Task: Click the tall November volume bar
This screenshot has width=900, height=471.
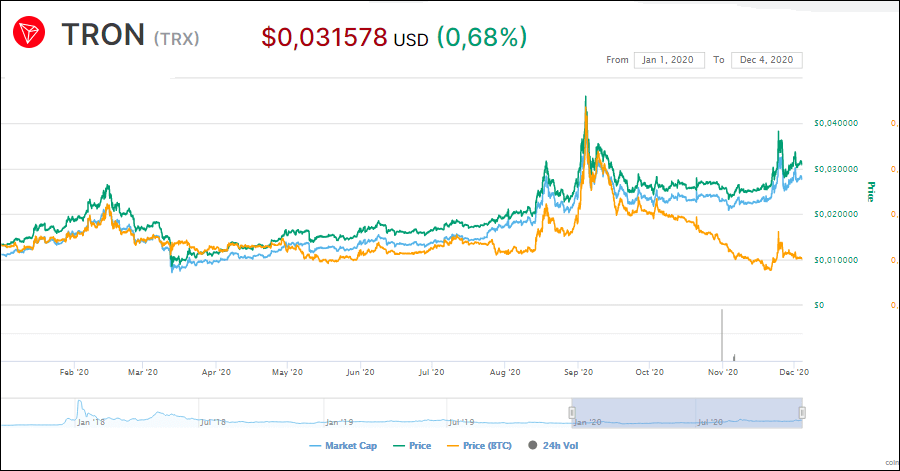Action: tap(721, 335)
